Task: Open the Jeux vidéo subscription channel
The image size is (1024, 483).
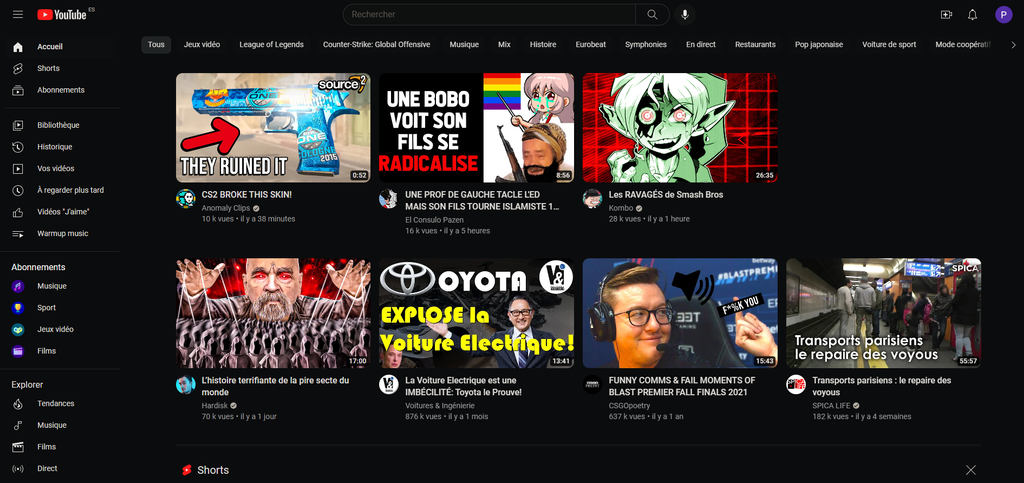Action: point(60,330)
